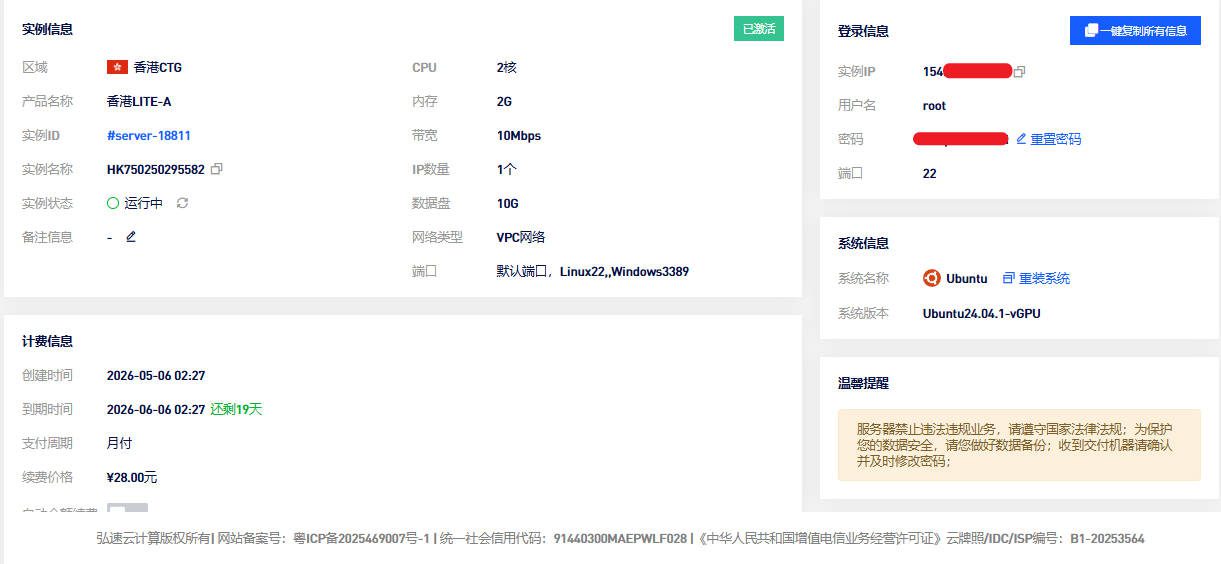Select username value root
The image size is (1221, 564).
click(x=934, y=105)
